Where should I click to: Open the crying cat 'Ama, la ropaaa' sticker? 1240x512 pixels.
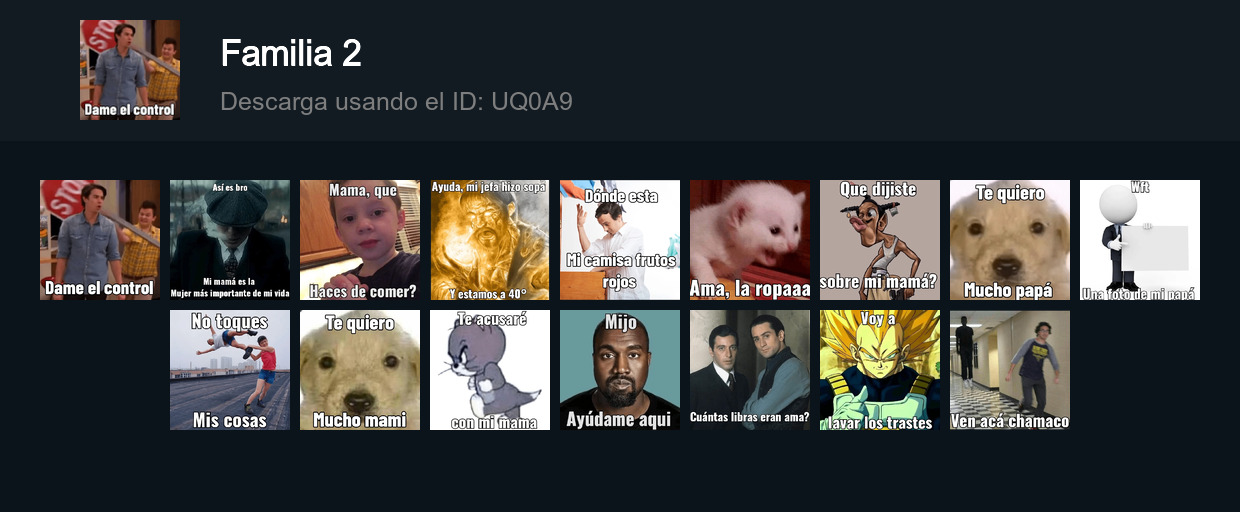(750, 240)
